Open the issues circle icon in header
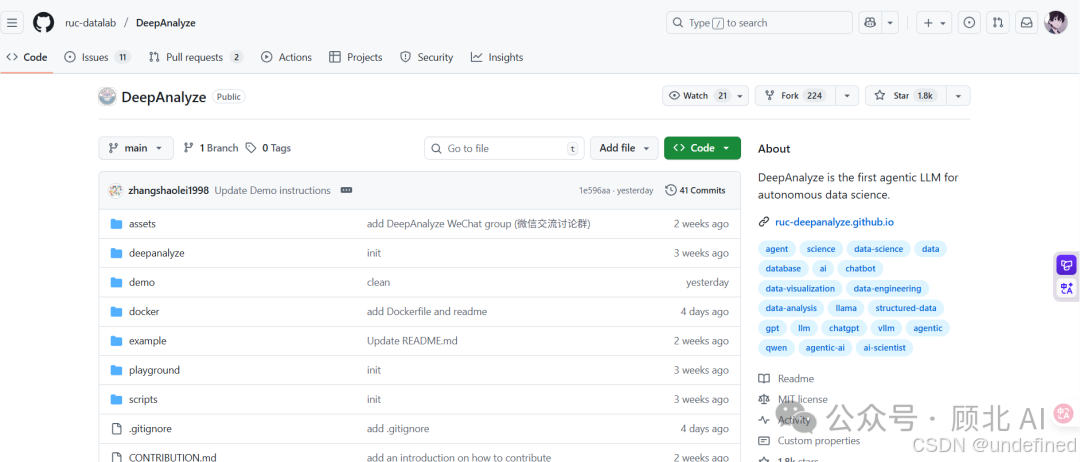This screenshot has width=1080, height=462. 969,23
